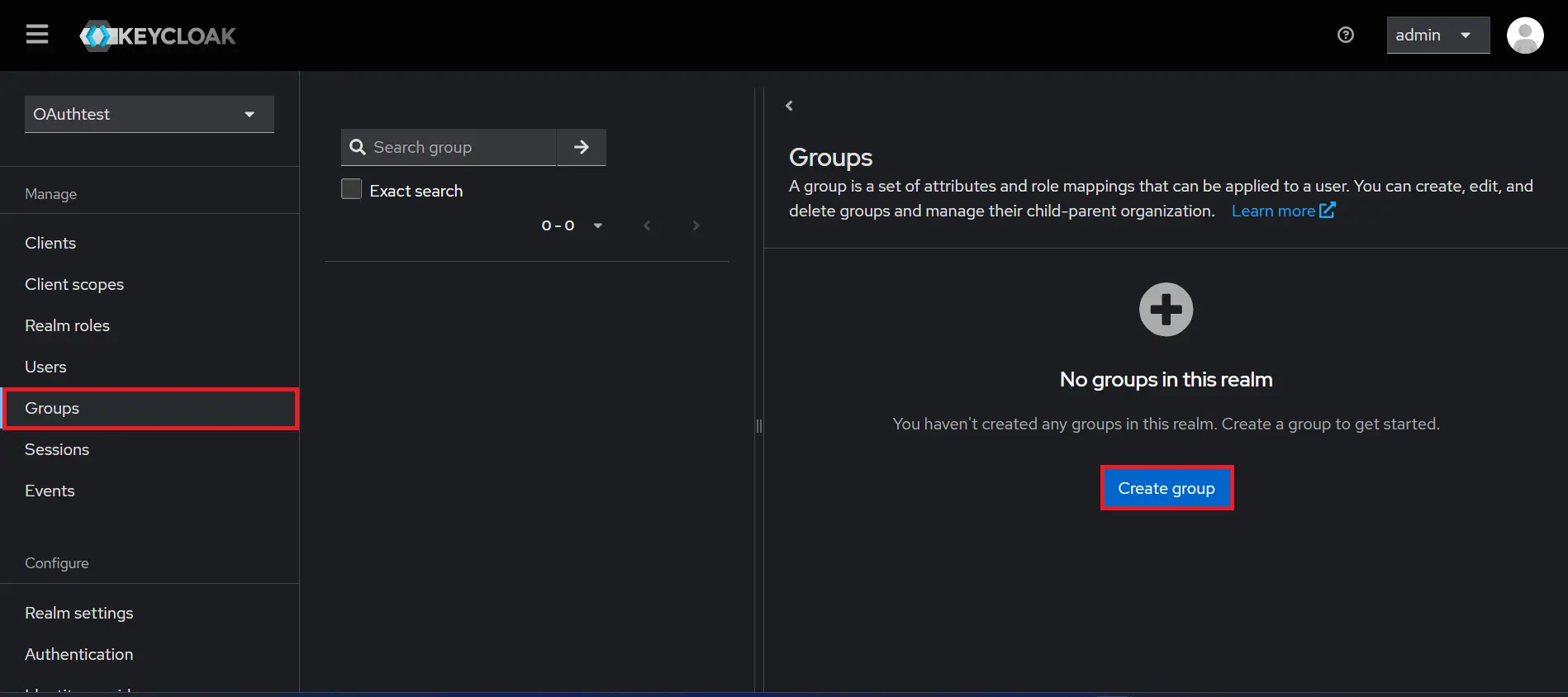Screen dimensions: 1568x697
Task: Open Clients in the sidebar
Action: point(150,243)
